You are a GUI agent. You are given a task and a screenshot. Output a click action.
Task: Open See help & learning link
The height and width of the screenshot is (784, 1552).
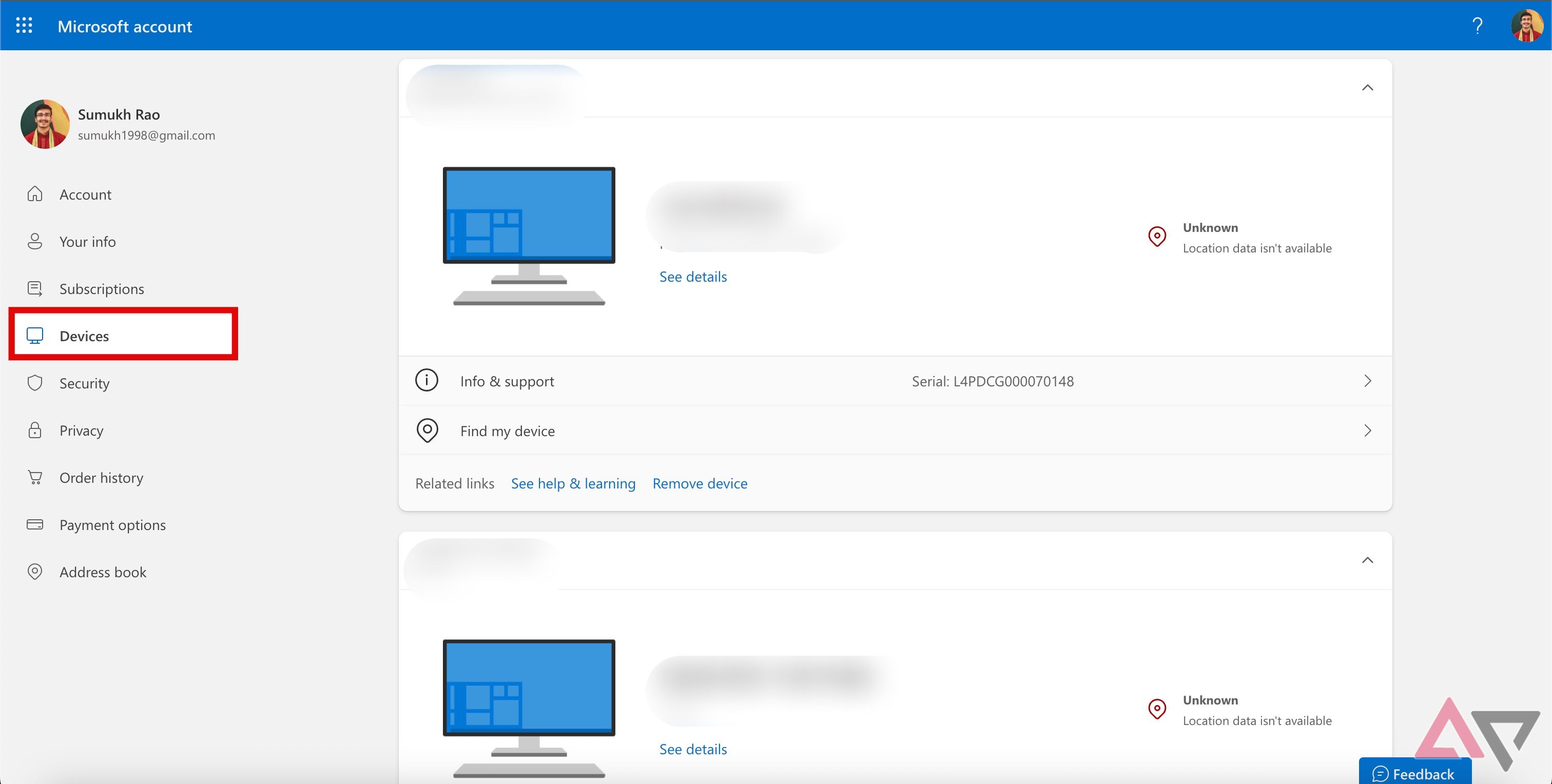coord(573,483)
